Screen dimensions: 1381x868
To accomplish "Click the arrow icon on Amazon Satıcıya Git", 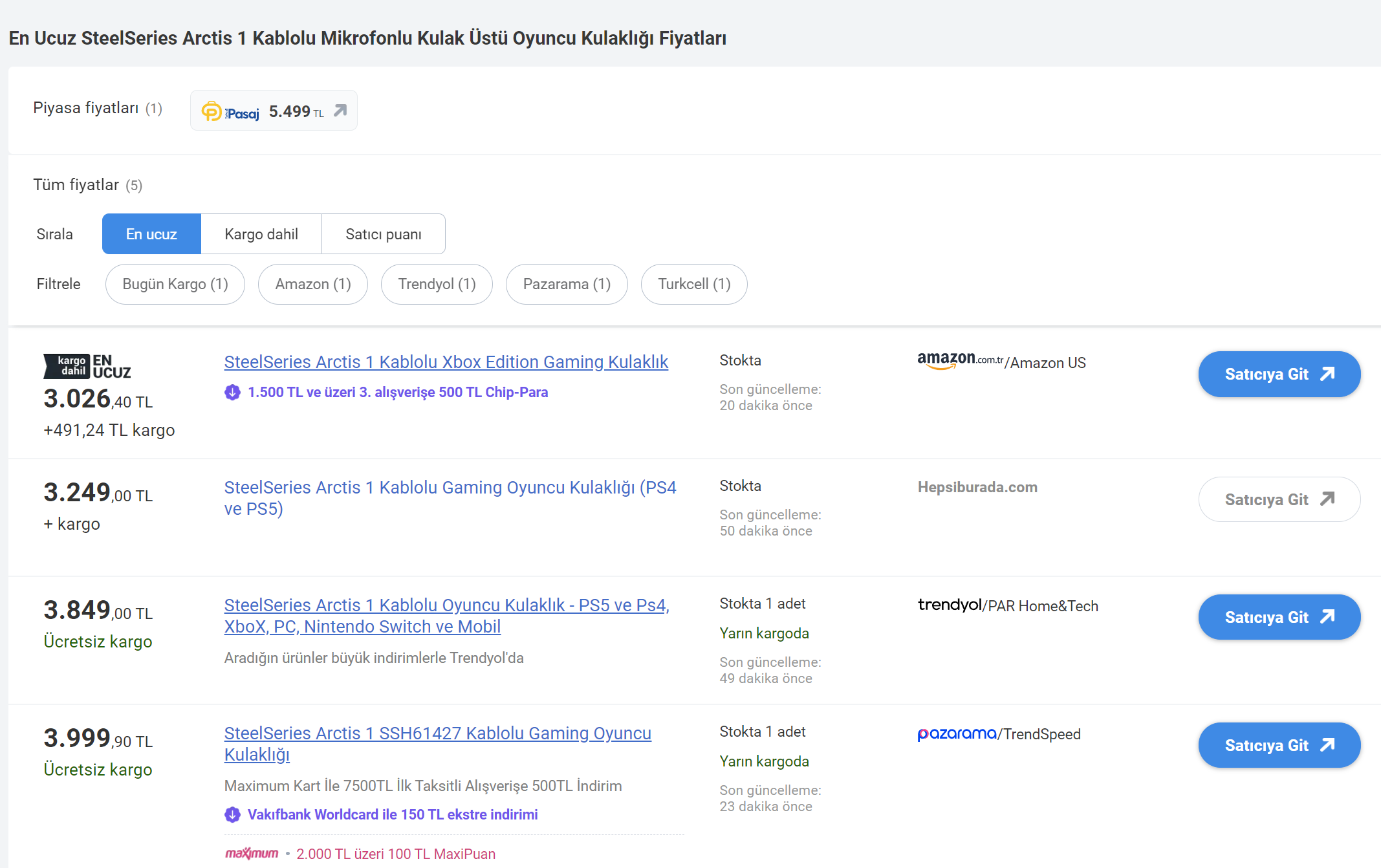I will [1327, 374].
